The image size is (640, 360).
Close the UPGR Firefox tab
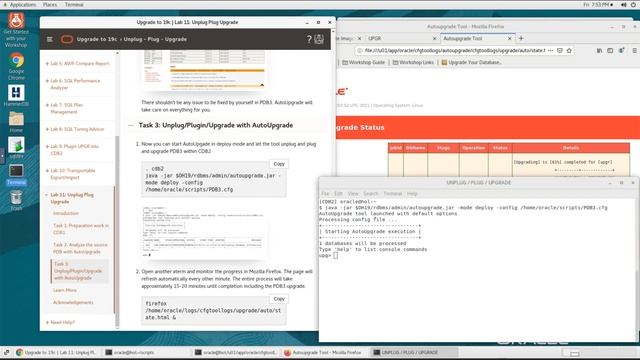(x=434, y=38)
